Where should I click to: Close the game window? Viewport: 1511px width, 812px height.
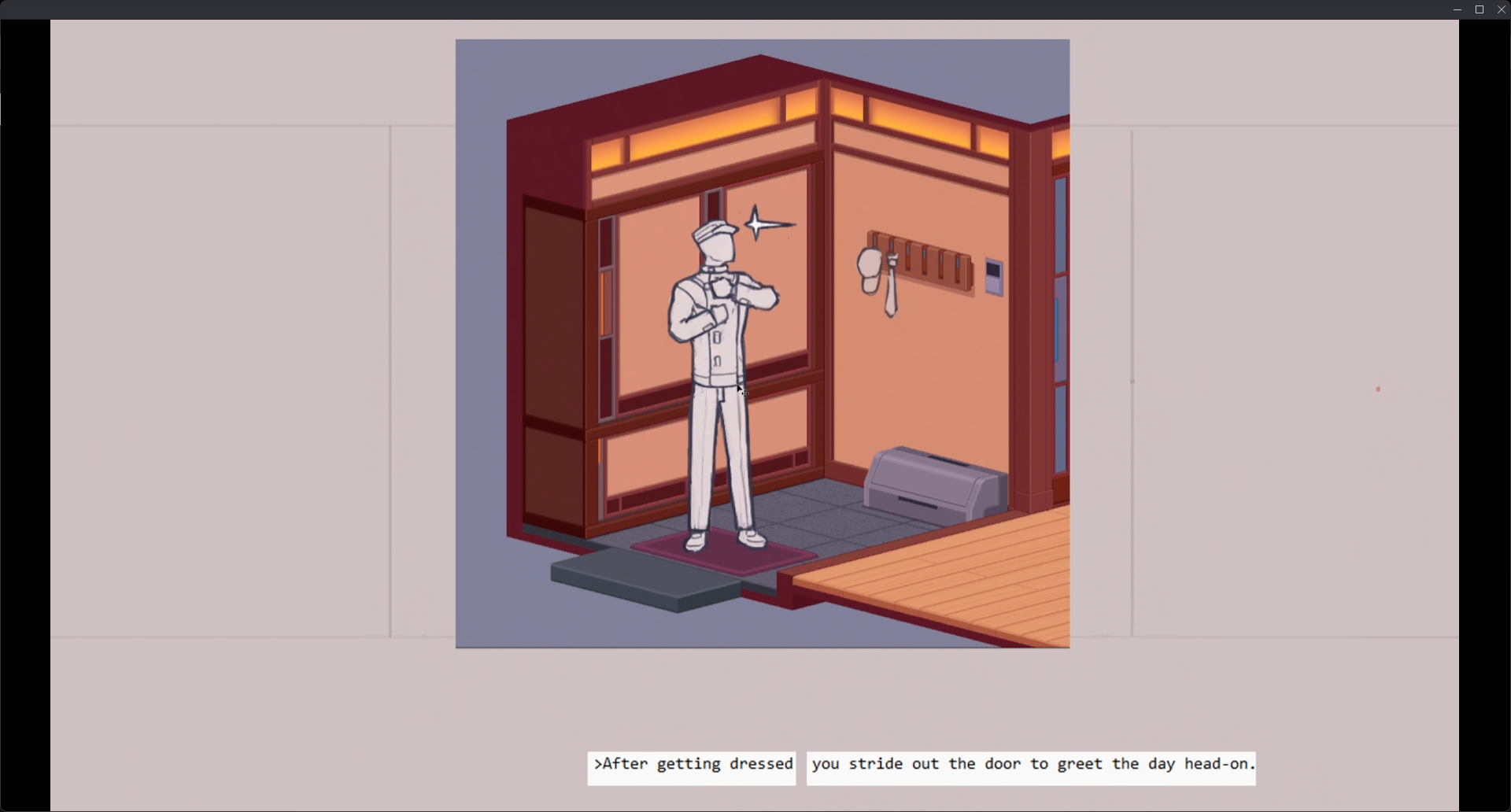[x=1501, y=9]
